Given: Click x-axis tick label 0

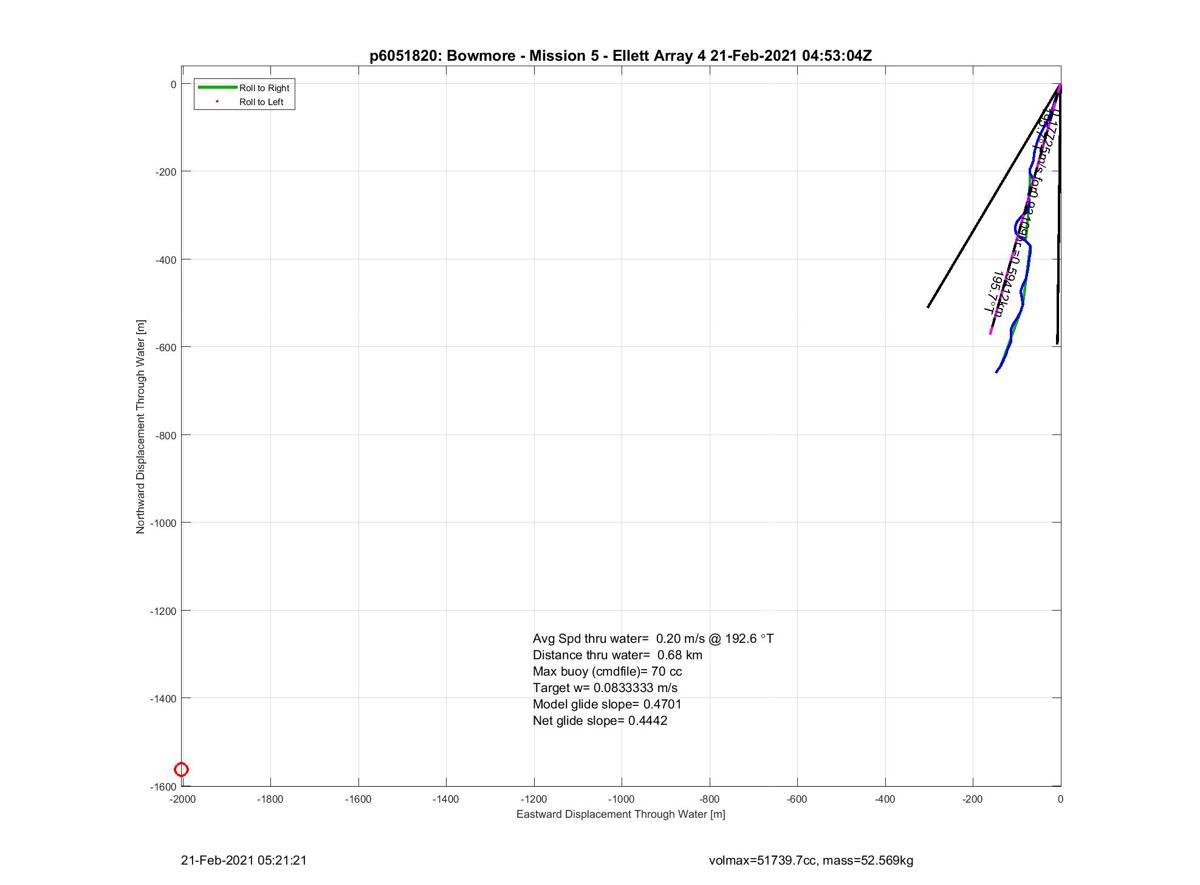Looking at the screenshot, I should 1060,799.
